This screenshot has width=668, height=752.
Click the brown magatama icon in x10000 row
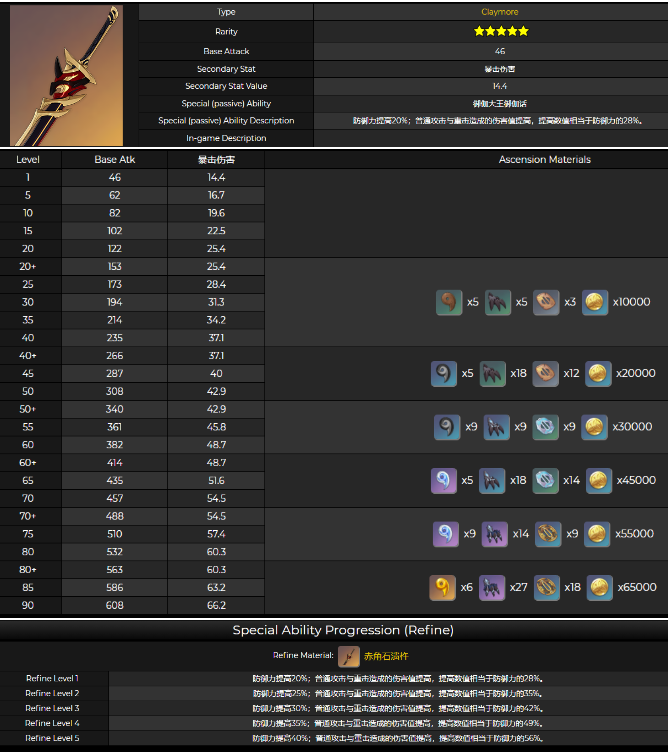[449, 302]
